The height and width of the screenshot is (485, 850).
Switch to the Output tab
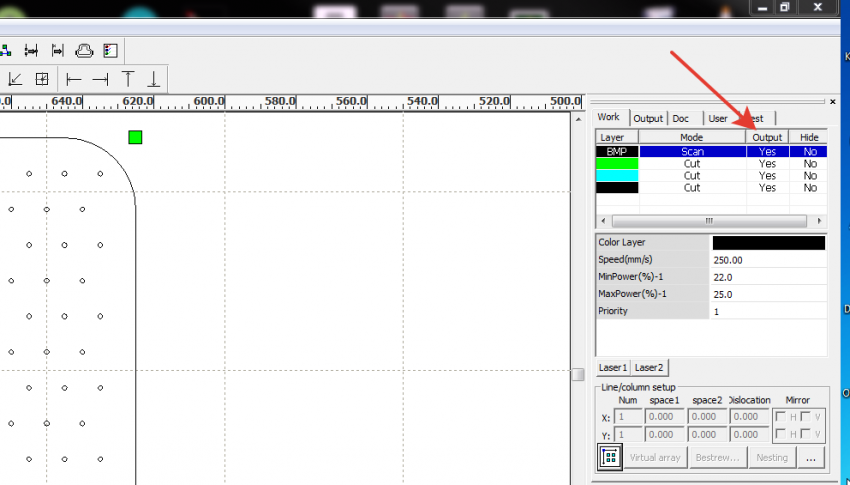(648, 118)
